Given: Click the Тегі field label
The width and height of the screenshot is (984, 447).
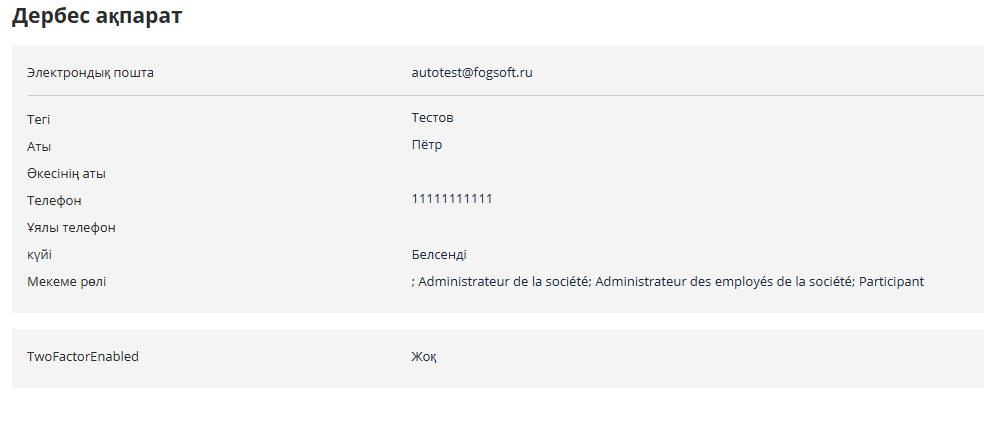Looking at the screenshot, I should pyautogui.click(x=39, y=119).
